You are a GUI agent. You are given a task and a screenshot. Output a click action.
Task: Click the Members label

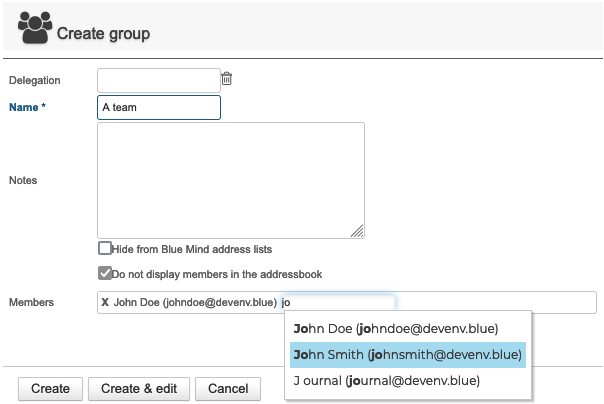31,302
